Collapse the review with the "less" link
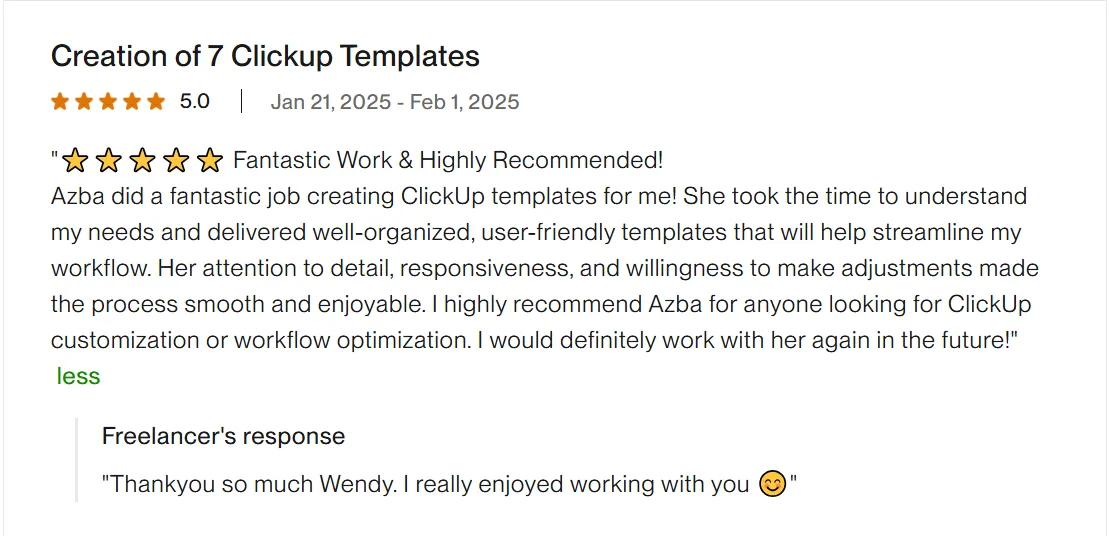 coord(78,376)
